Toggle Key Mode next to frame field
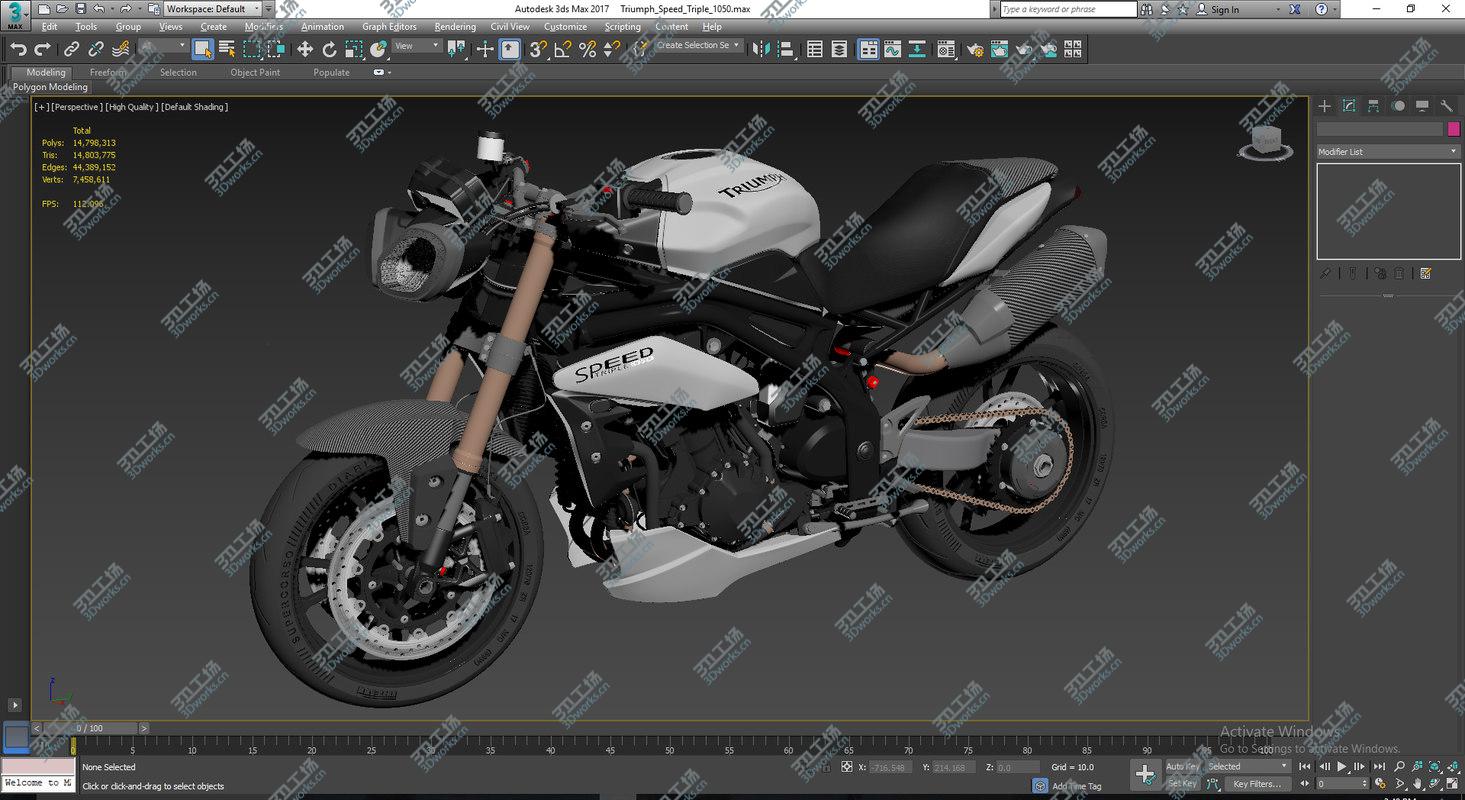Screen dimensions: 1465x800 (x=1304, y=784)
